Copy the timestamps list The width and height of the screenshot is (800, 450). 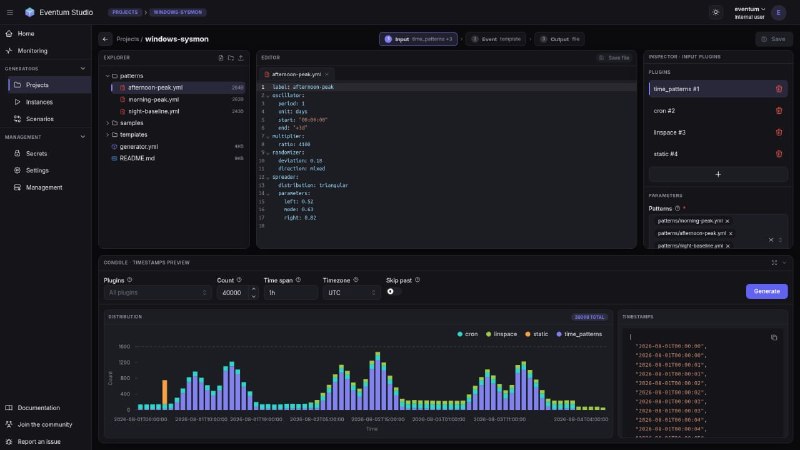[774, 338]
